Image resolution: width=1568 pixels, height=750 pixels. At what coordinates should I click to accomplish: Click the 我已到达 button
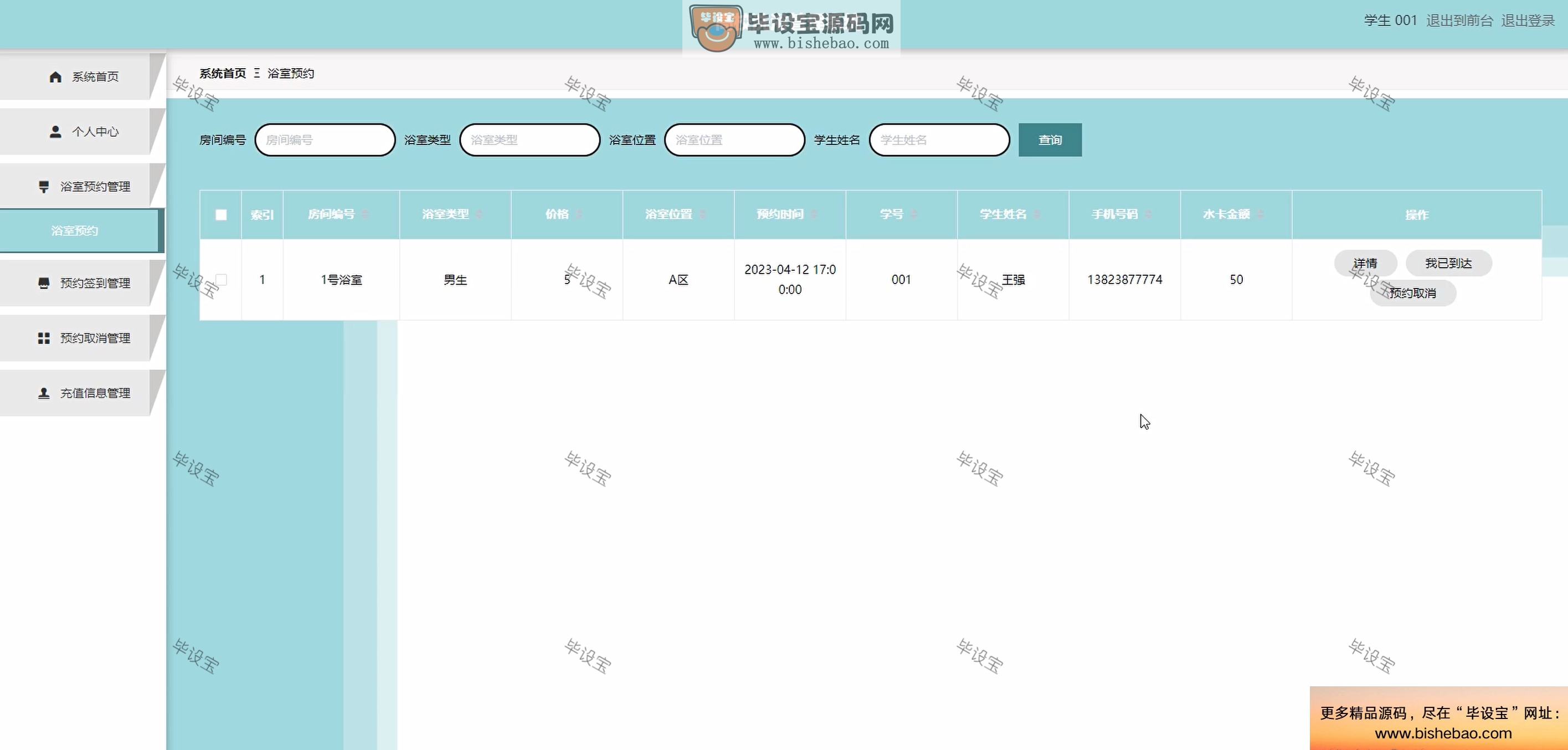pyautogui.click(x=1448, y=263)
